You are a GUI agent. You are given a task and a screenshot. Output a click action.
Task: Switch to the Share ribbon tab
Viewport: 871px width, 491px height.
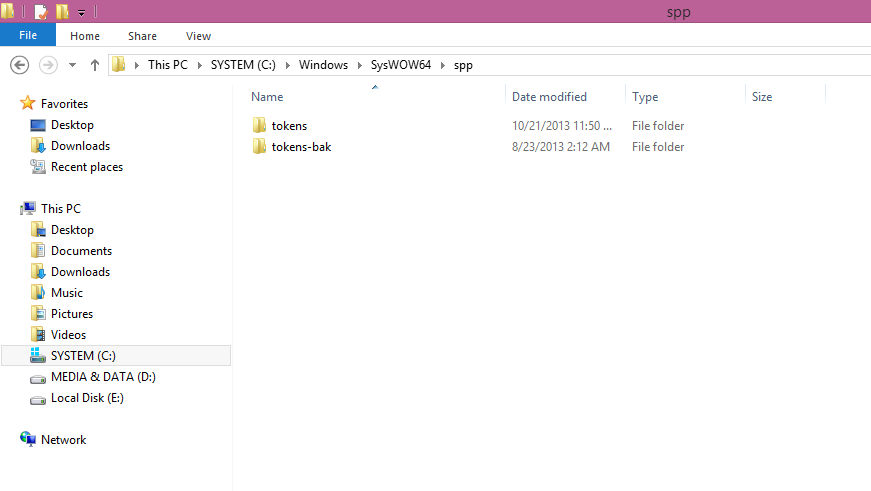(x=142, y=36)
